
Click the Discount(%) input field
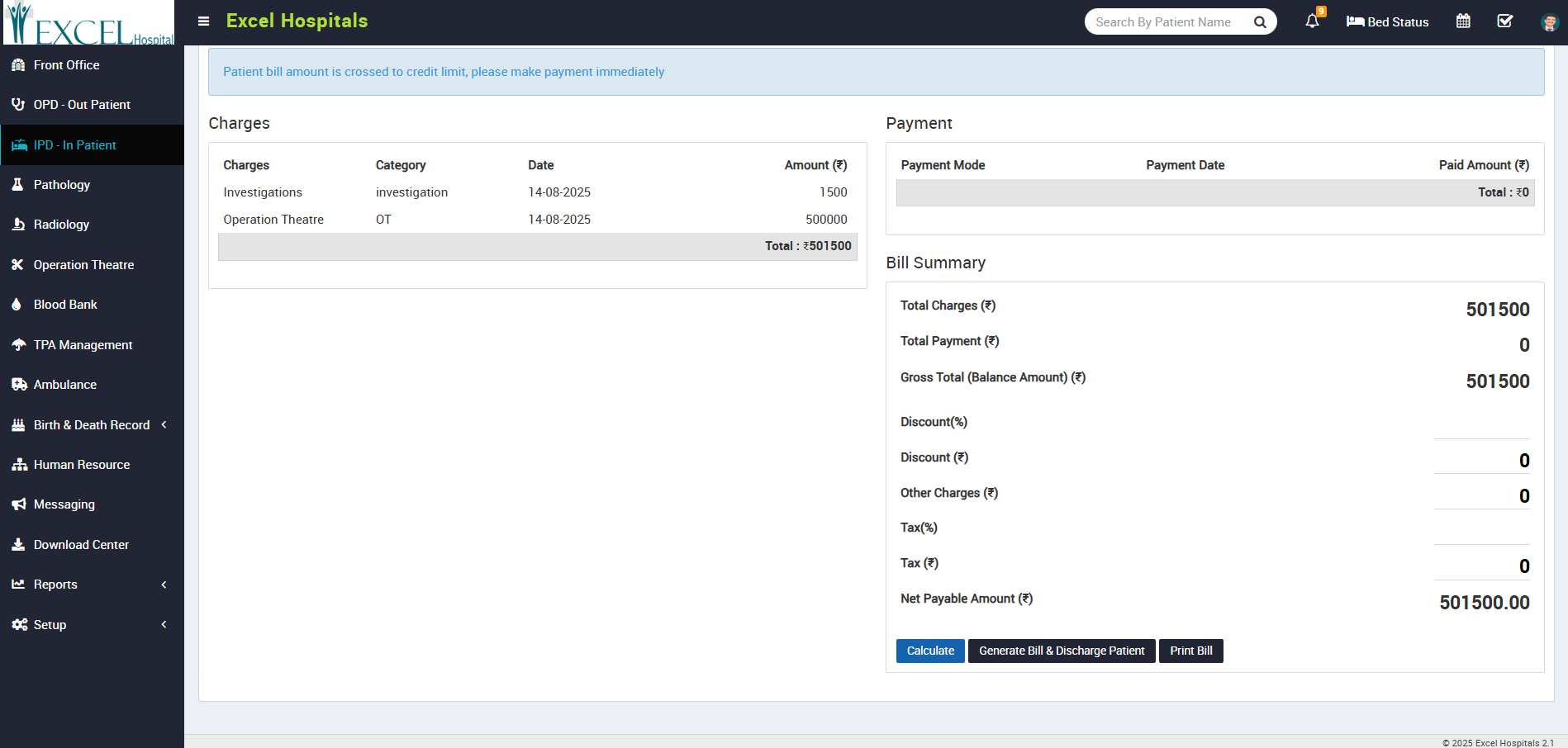(1481, 424)
